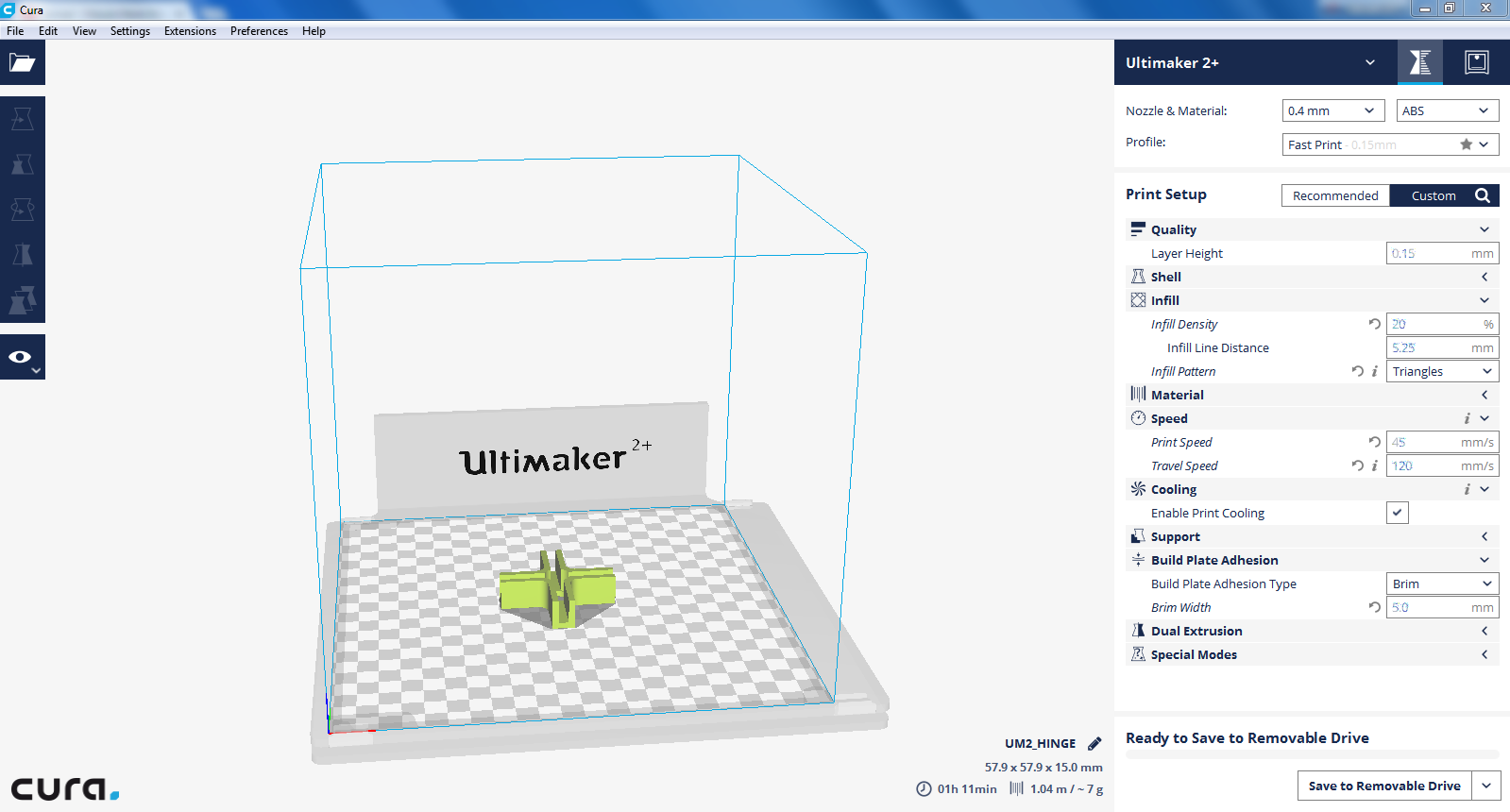The width and height of the screenshot is (1510, 812).
Task: Open the Extensions menu
Action: [190, 31]
